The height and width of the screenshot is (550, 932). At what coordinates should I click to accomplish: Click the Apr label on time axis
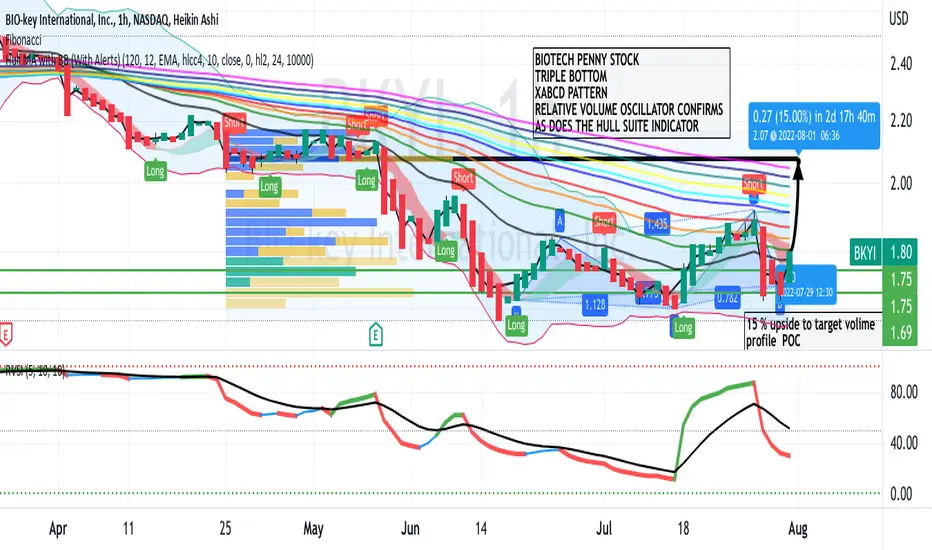tap(58, 529)
